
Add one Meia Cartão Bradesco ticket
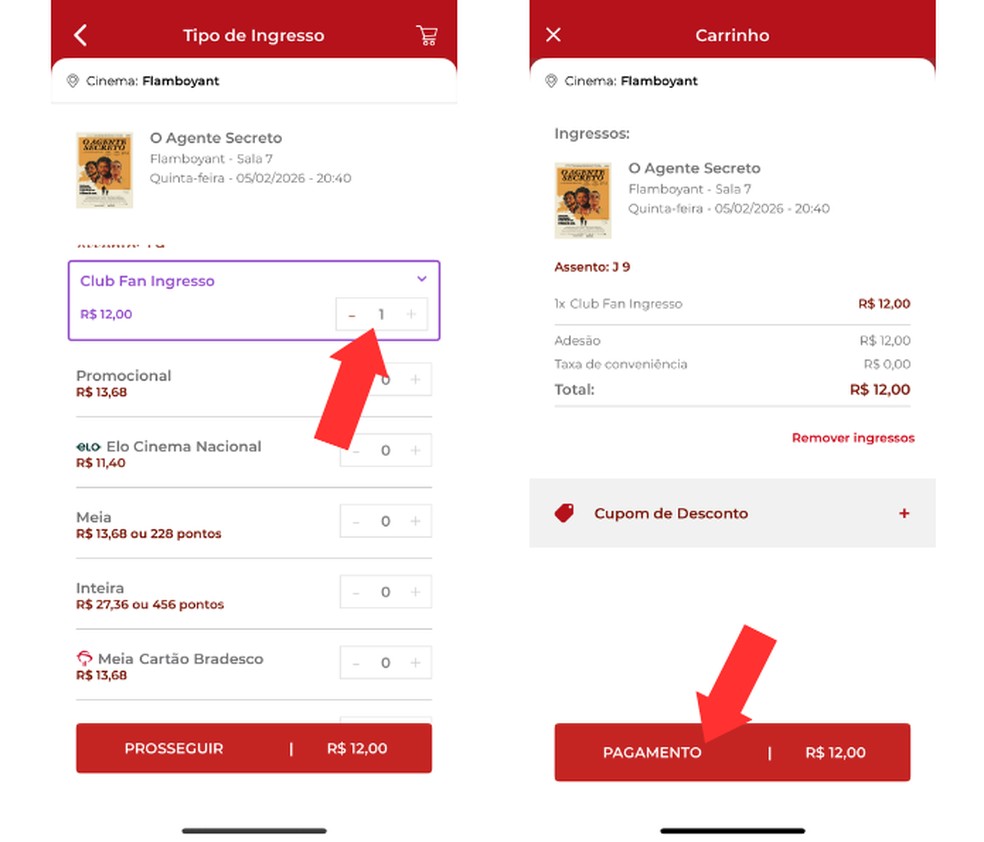pos(415,663)
